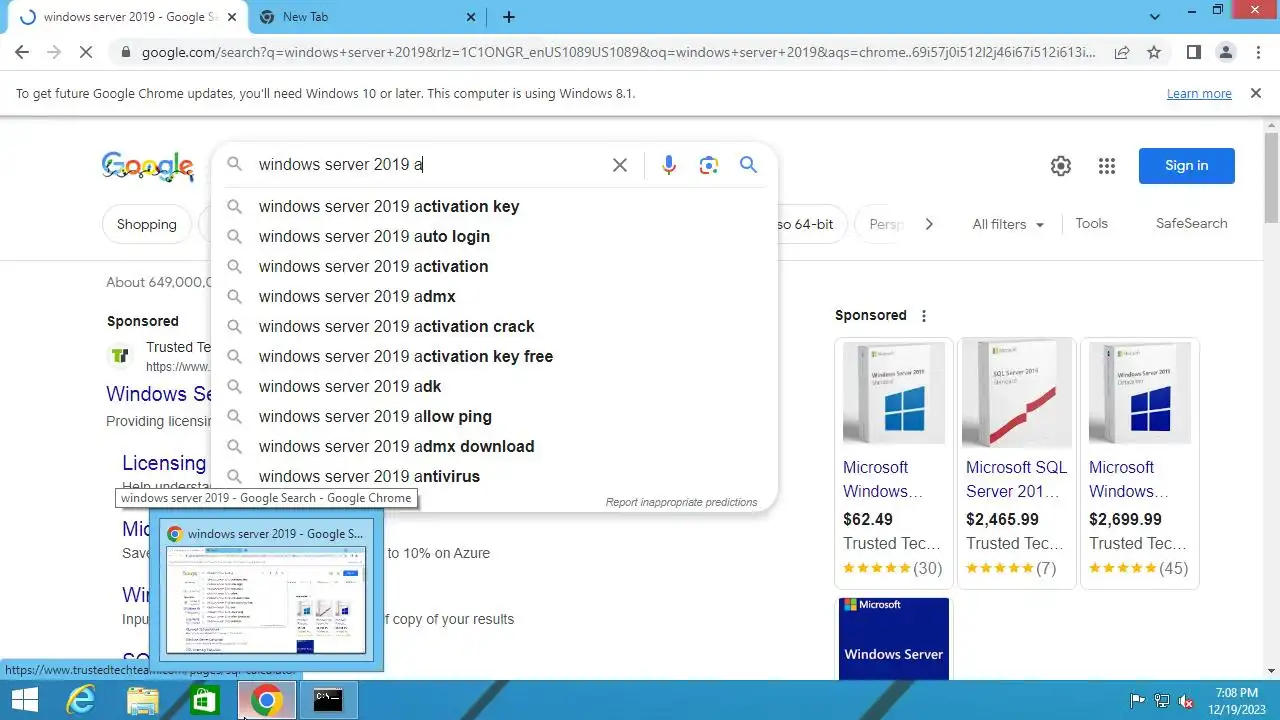Image resolution: width=1280 pixels, height=720 pixels.
Task: Open the $2,699.99 Microsoft Windows product image
Action: (x=1140, y=393)
